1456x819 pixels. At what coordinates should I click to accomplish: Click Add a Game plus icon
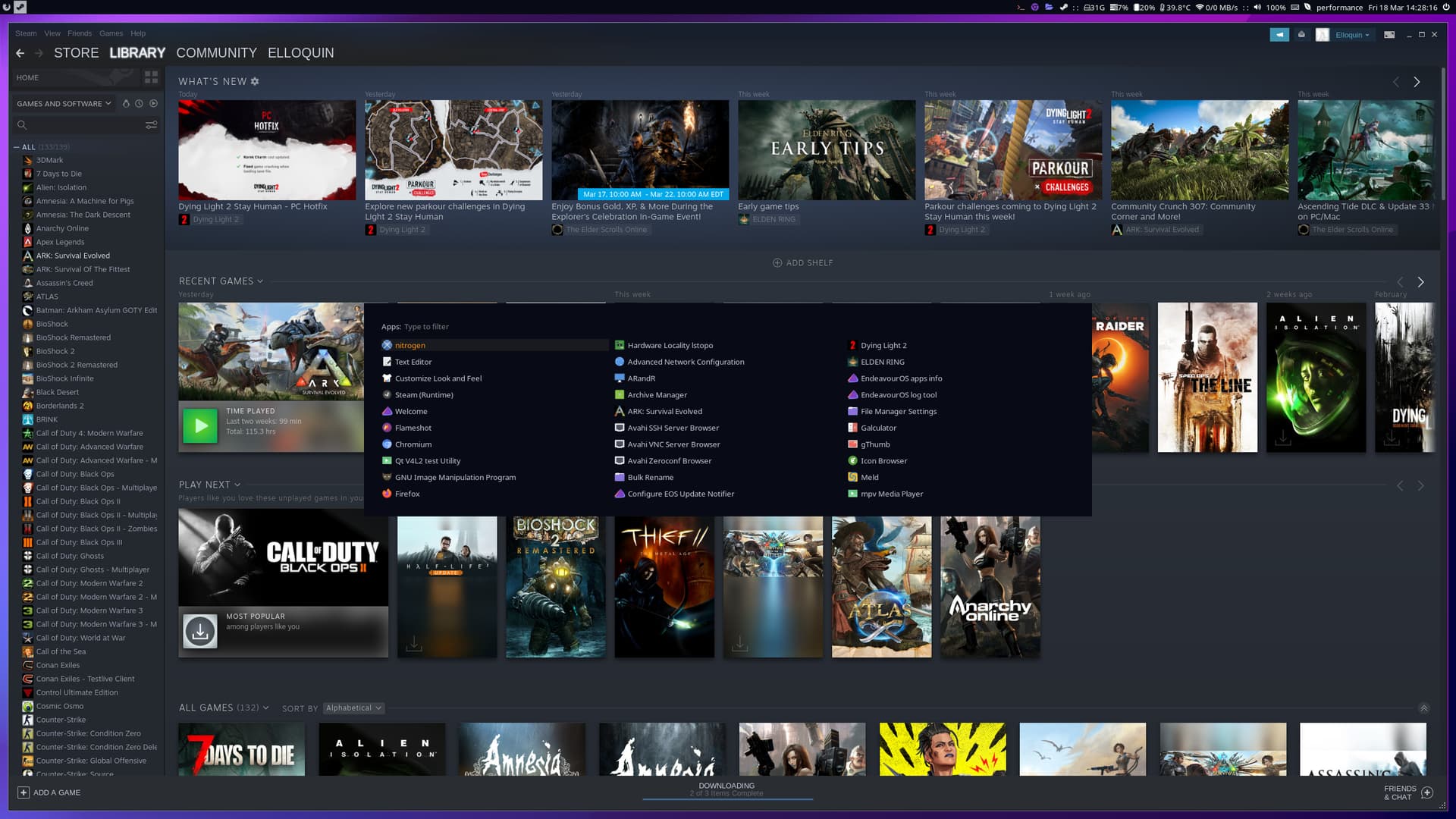24,792
